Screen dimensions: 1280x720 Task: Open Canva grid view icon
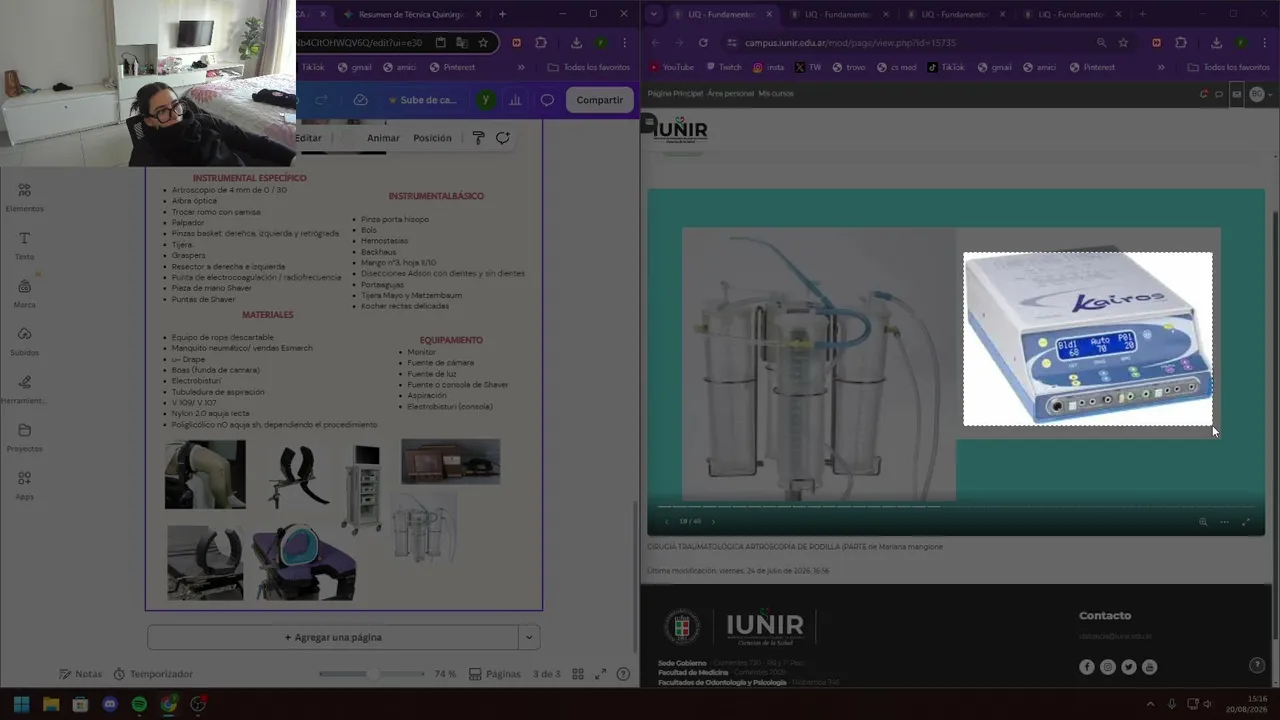coord(578,674)
